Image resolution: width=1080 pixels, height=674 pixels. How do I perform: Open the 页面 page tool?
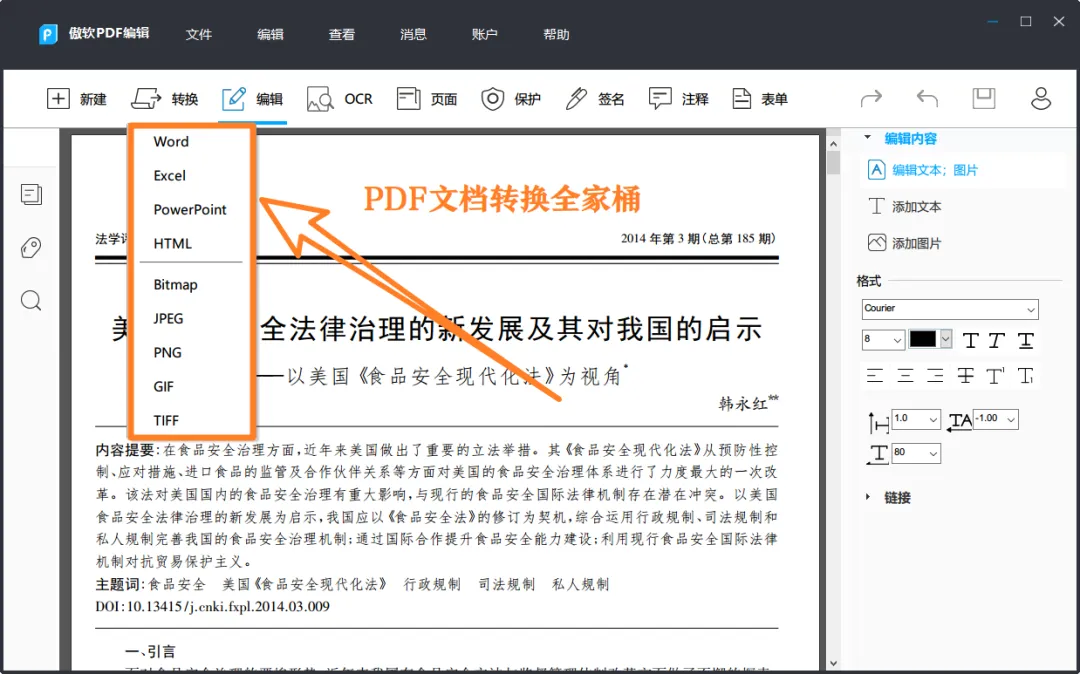tap(427, 99)
